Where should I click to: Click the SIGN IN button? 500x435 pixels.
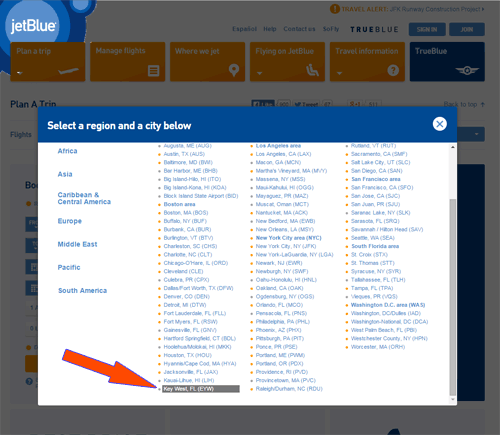427,29
